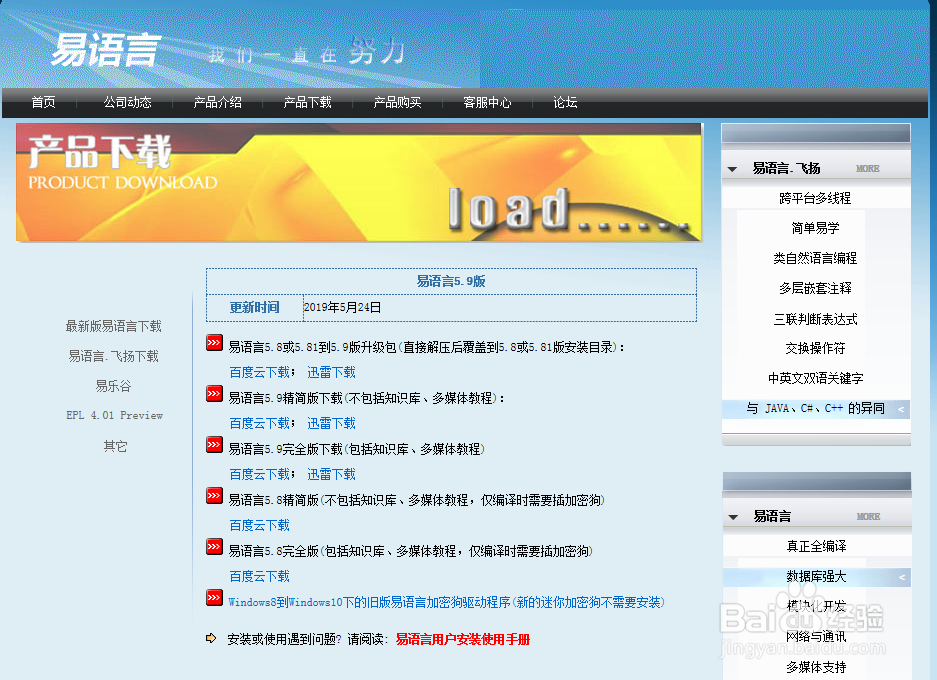Collapse the 易语言.飞扬 panel triangle
Viewport: 937px width, 680px height.
coord(732,169)
